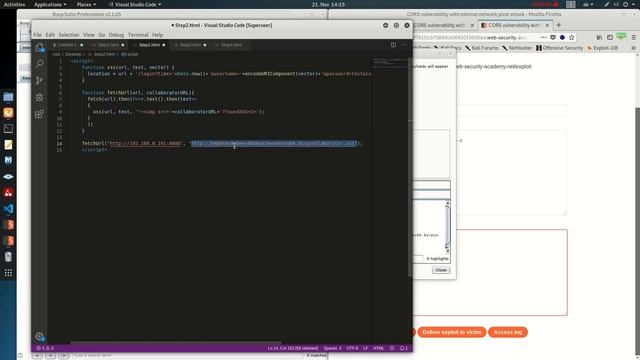Open View menu in VS Code
The width and height of the screenshot is (640, 360).
pos(89,35)
